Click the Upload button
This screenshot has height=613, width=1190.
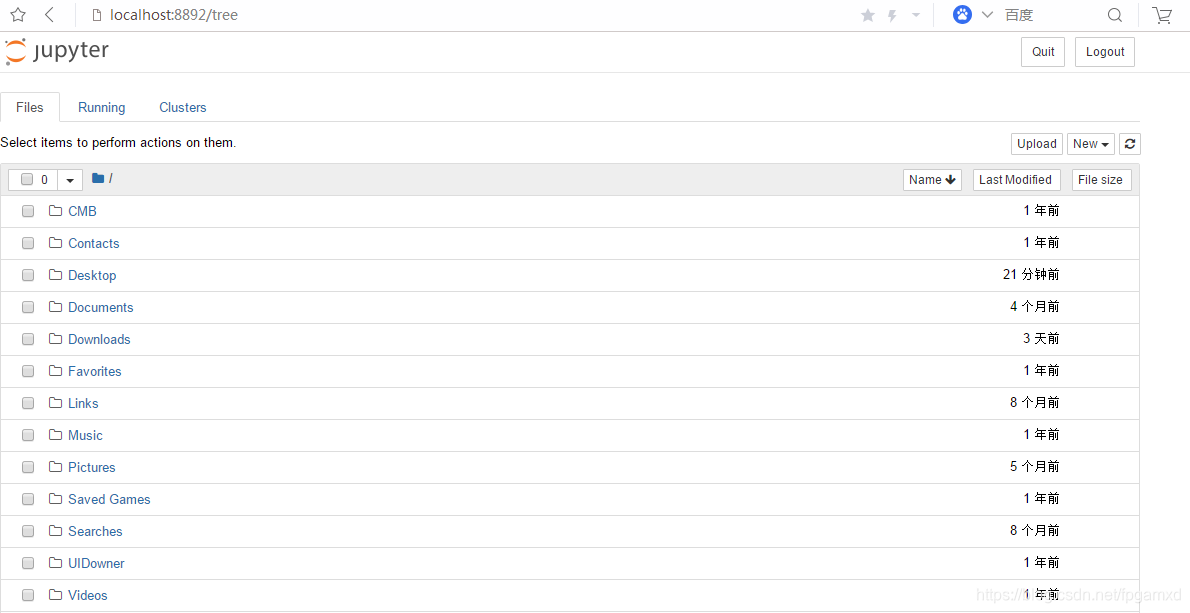(x=1037, y=144)
